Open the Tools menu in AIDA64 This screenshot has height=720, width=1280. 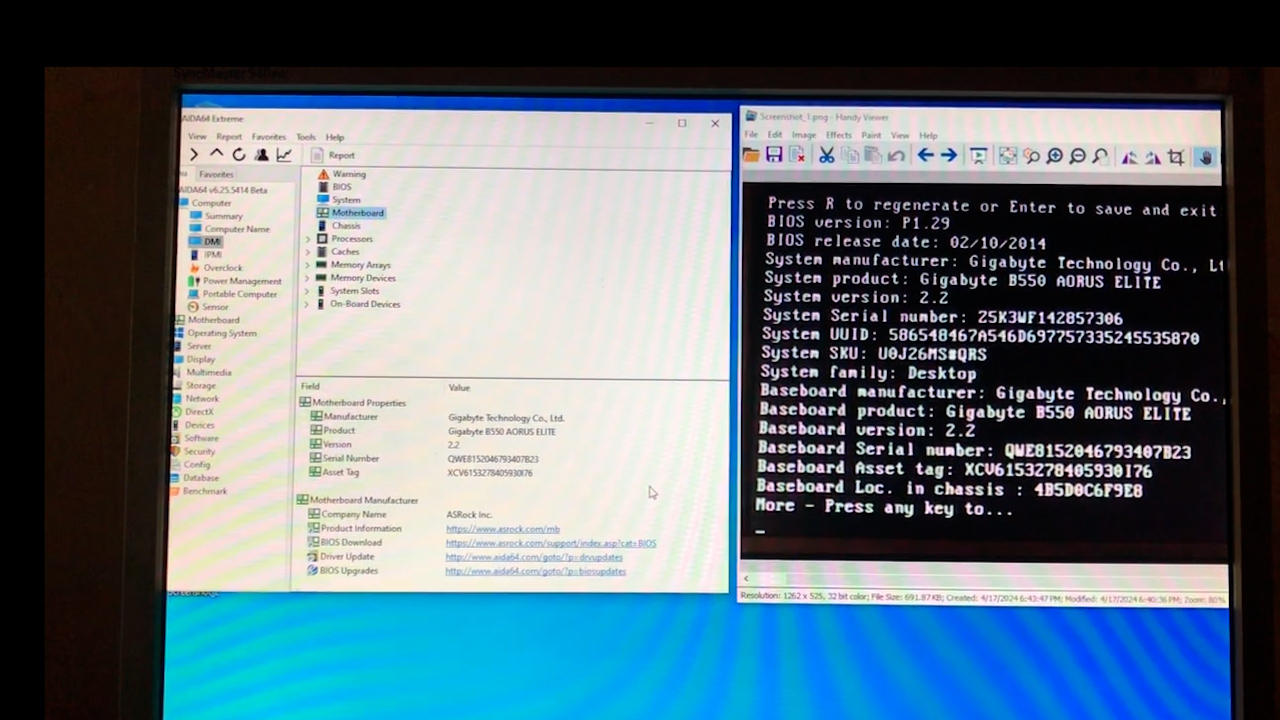pyautogui.click(x=306, y=137)
